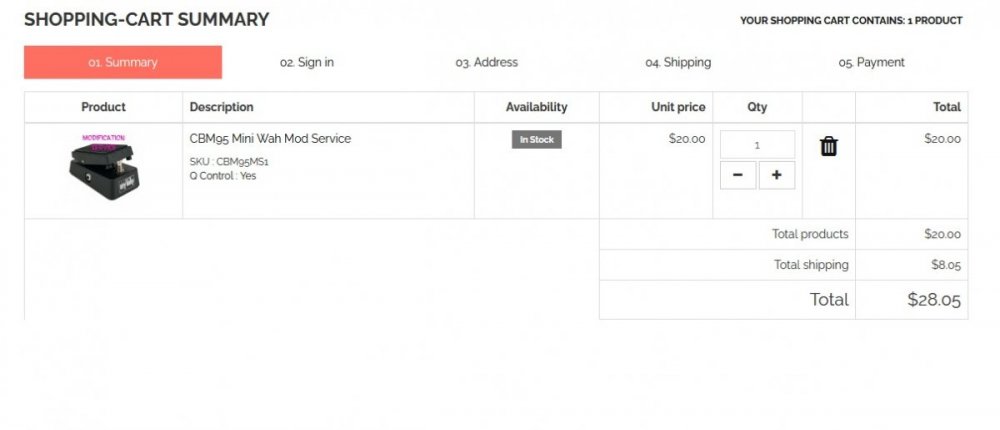Jump to the 05. Payment step
Screen dimensions: 1000x430
871,62
